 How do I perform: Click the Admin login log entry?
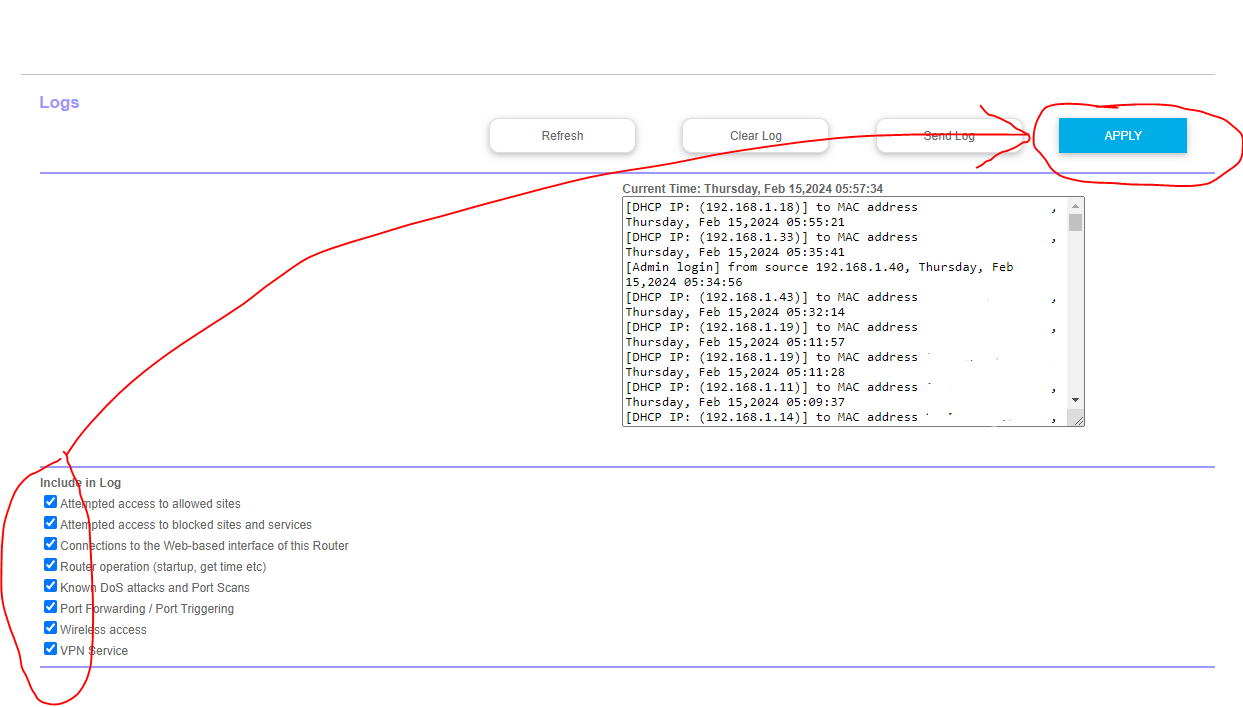pos(819,275)
